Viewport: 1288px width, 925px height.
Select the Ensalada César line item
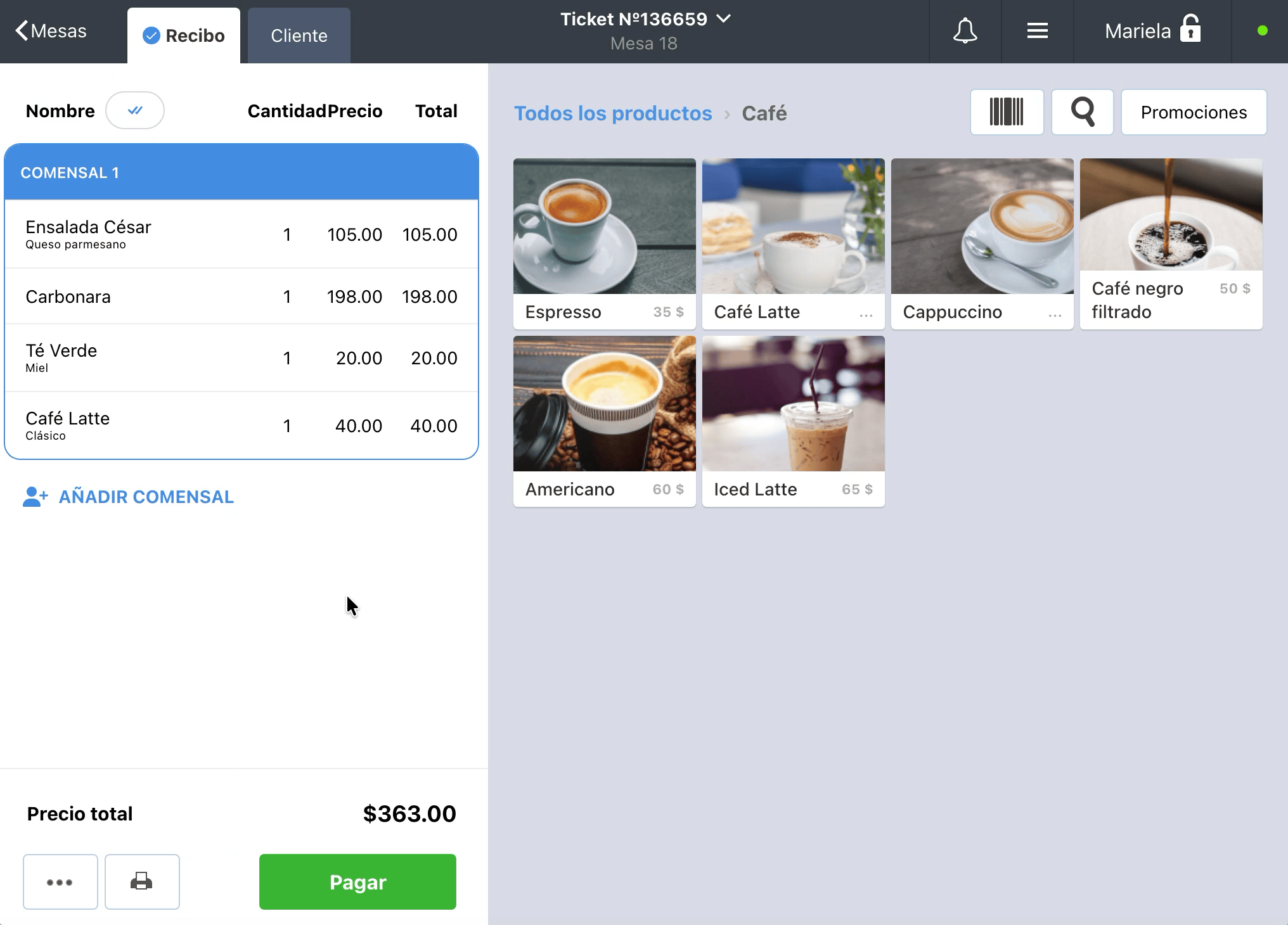point(241,234)
